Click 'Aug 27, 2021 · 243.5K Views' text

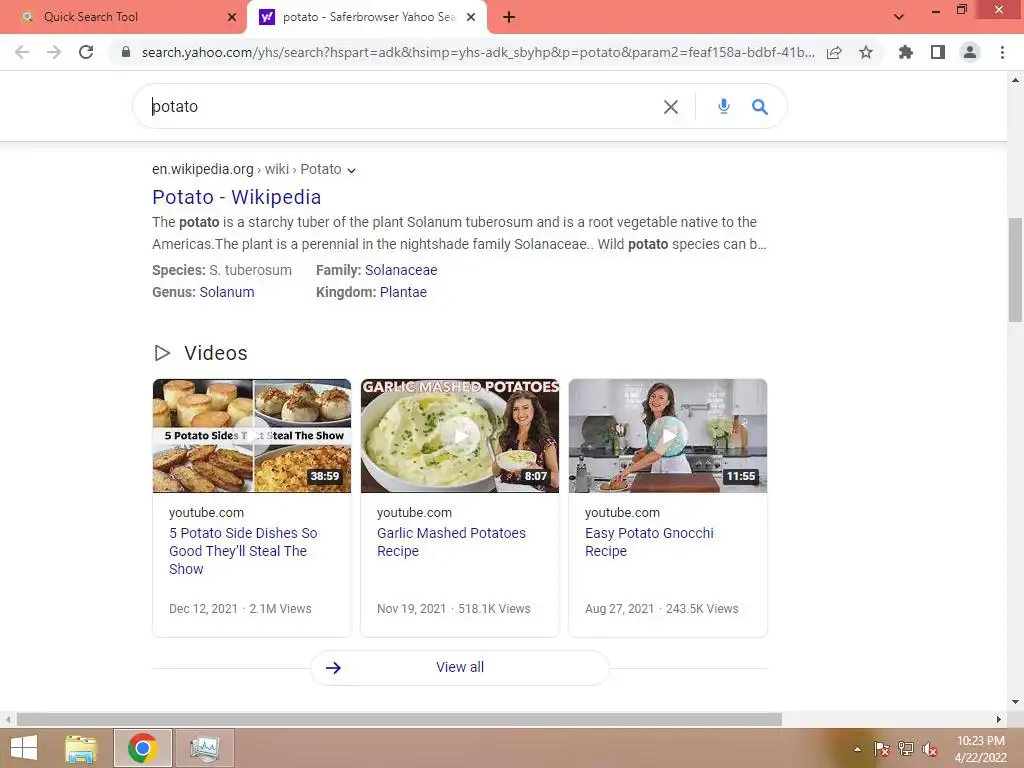662,609
